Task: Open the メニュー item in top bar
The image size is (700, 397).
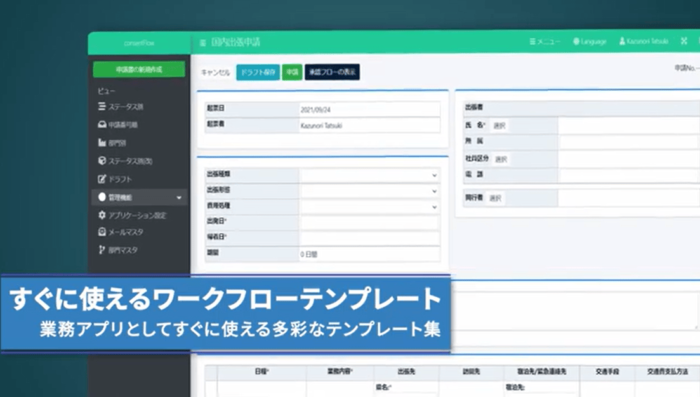Action: [545, 42]
